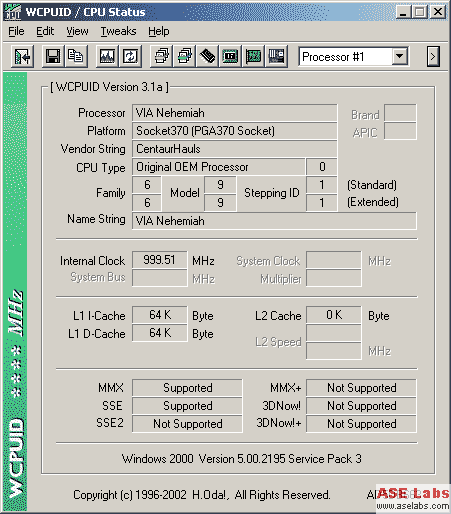The image size is (451, 514).
Task: Open the Processor #1 dropdown arrow
Action: click(399, 56)
